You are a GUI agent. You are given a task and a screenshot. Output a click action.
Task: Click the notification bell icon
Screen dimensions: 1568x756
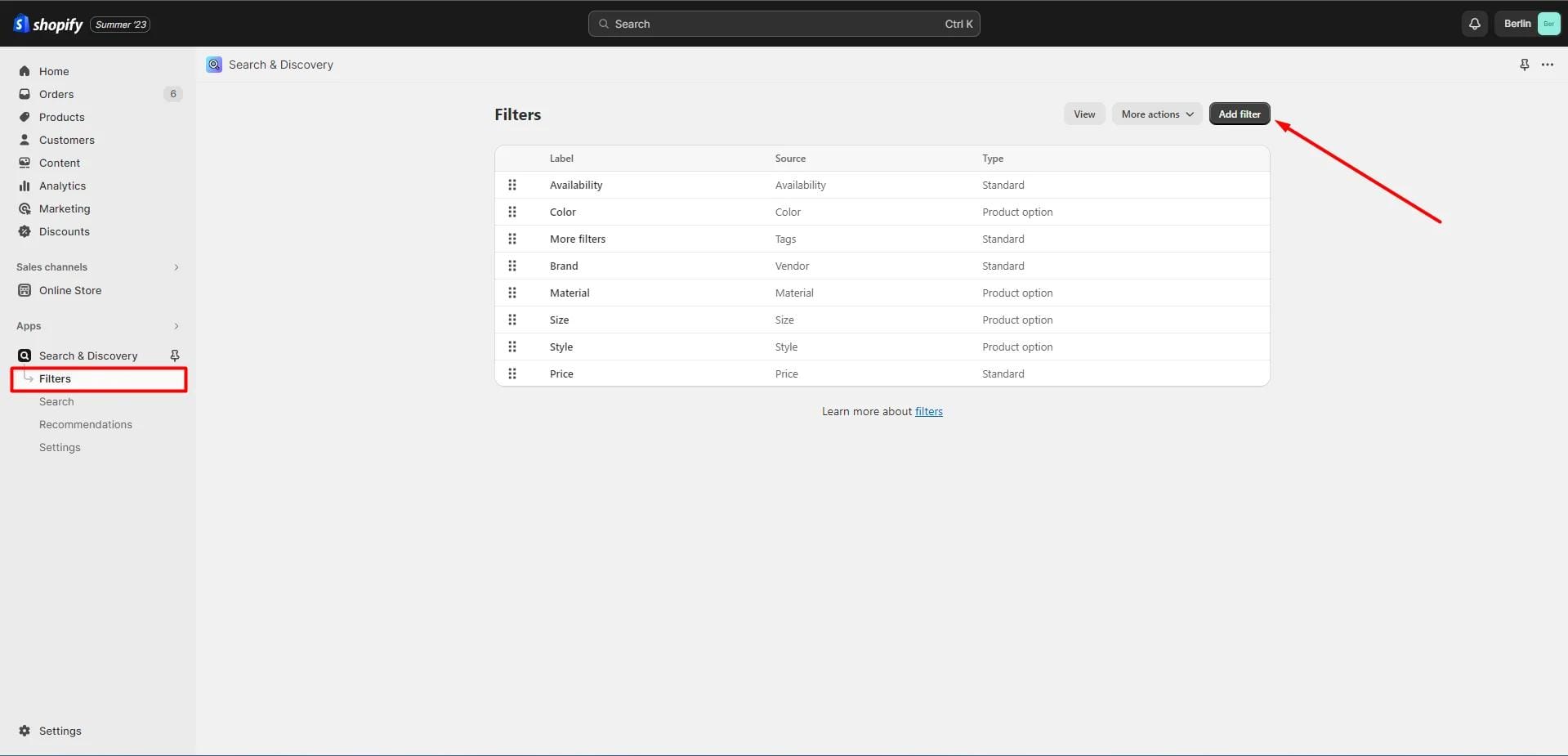(x=1474, y=24)
